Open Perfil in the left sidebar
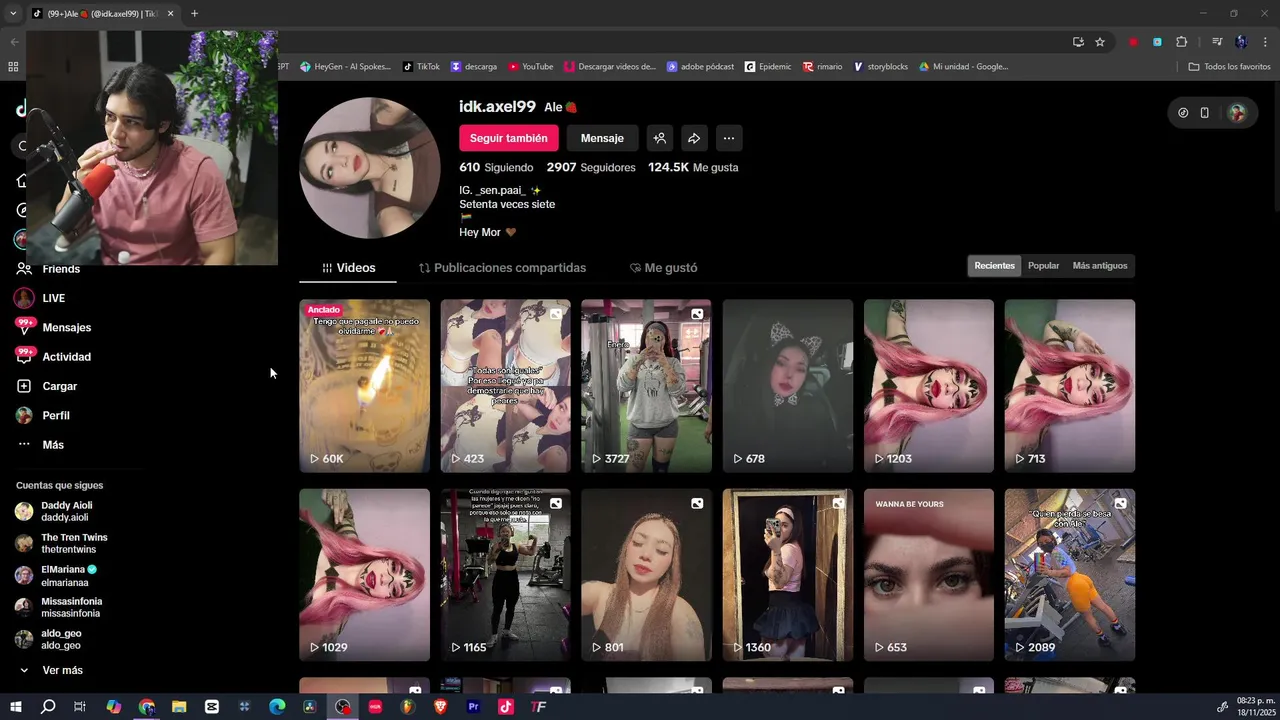Image resolution: width=1280 pixels, height=720 pixels. click(55, 415)
